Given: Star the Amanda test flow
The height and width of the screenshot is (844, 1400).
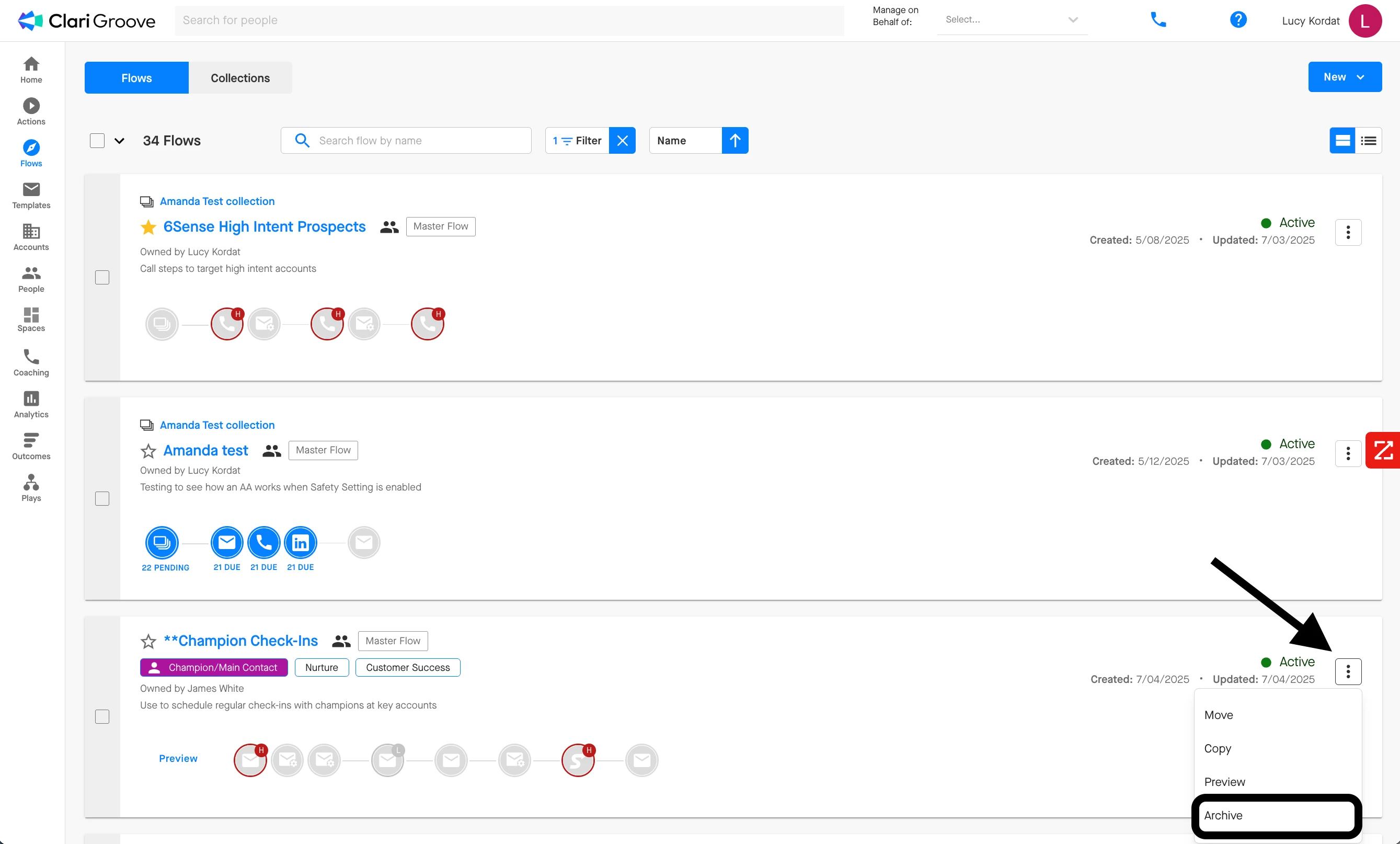Looking at the screenshot, I should (x=148, y=451).
